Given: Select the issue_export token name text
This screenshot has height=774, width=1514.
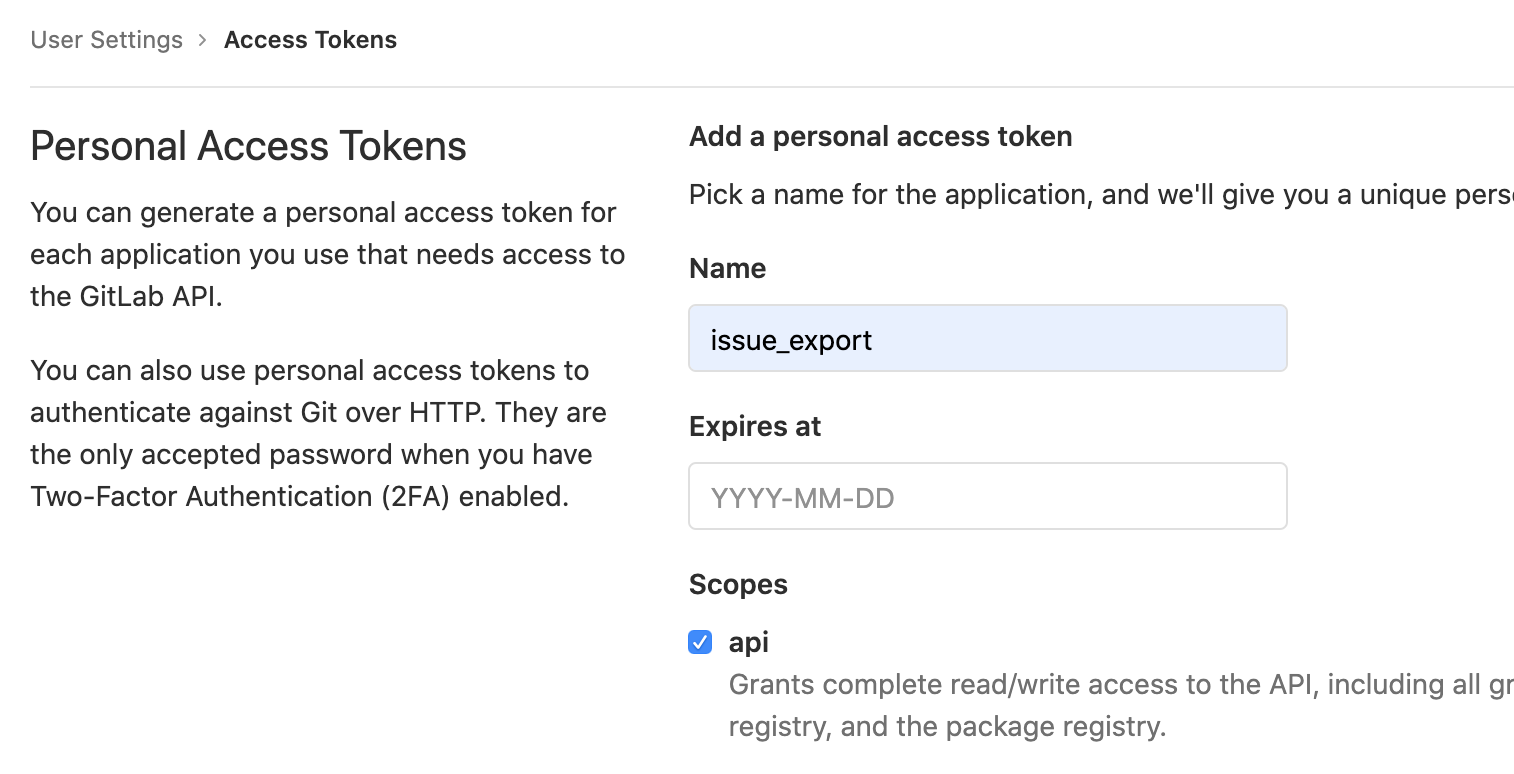Looking at the screenshot, I should click(790, 340).
